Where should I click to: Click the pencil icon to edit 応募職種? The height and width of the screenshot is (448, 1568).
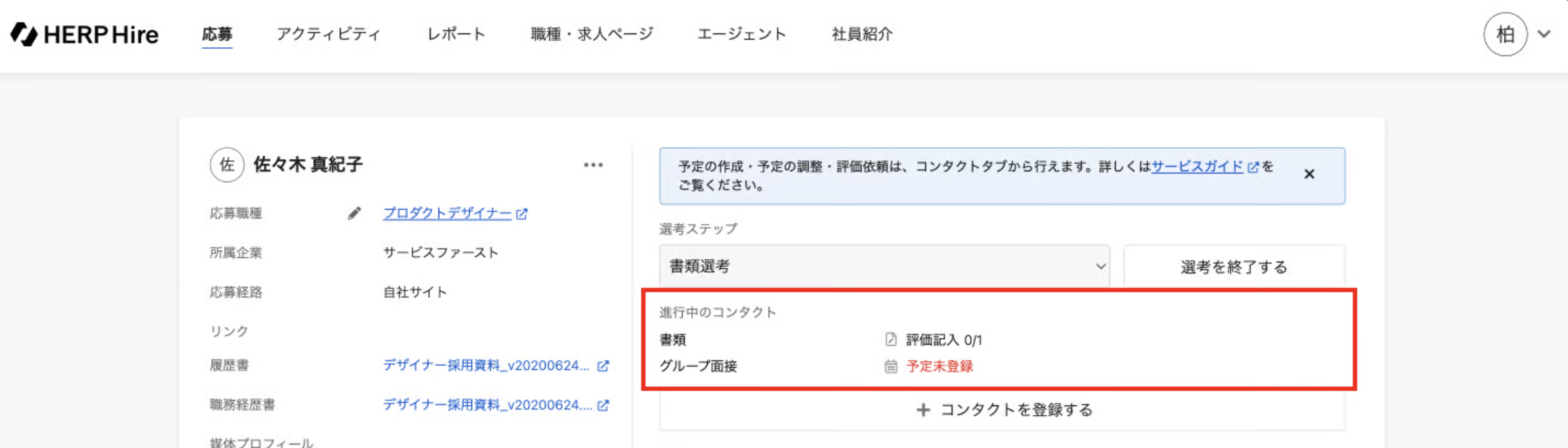pos(354,214)
